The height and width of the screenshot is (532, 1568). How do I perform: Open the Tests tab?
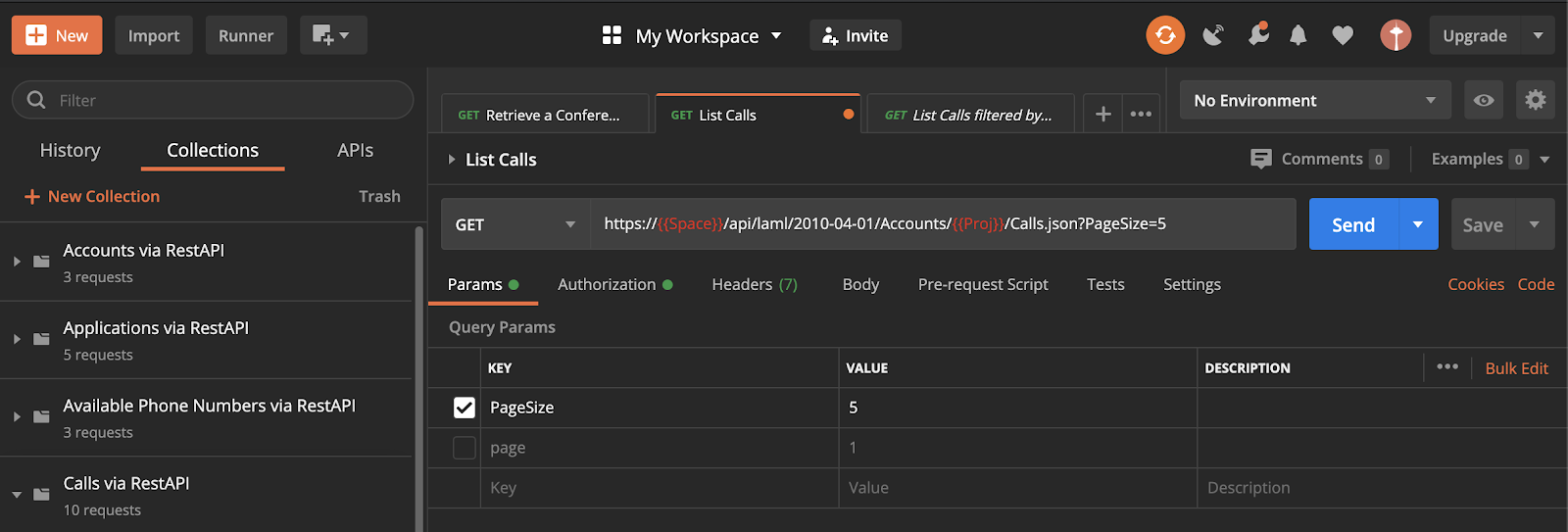(x=1105, y=284)
